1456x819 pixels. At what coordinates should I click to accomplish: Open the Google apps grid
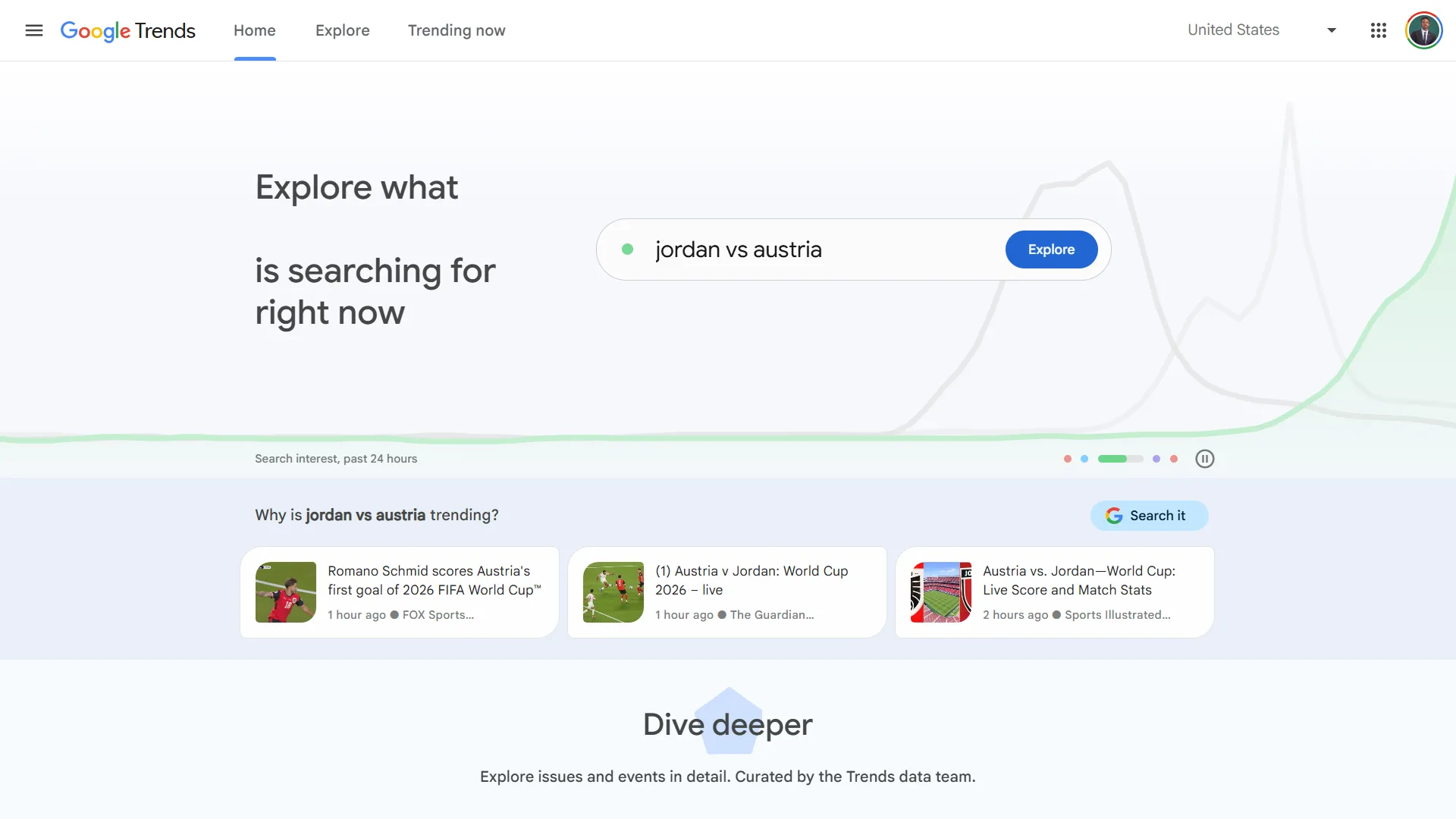(1379, 30)
